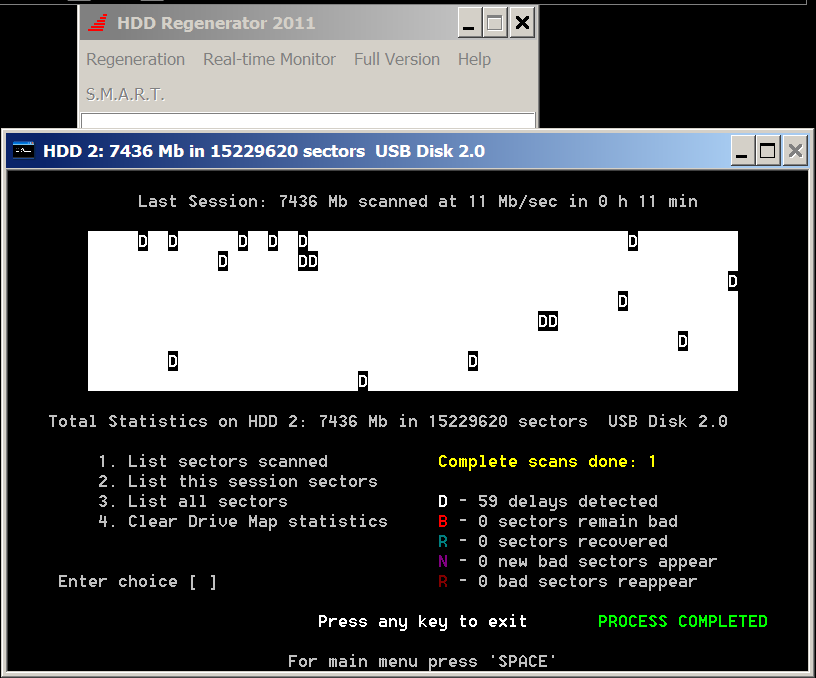816x678 pixels.
Task: Click the HDD Regenerator 2011 red logo icon
Action: point(98,23)
